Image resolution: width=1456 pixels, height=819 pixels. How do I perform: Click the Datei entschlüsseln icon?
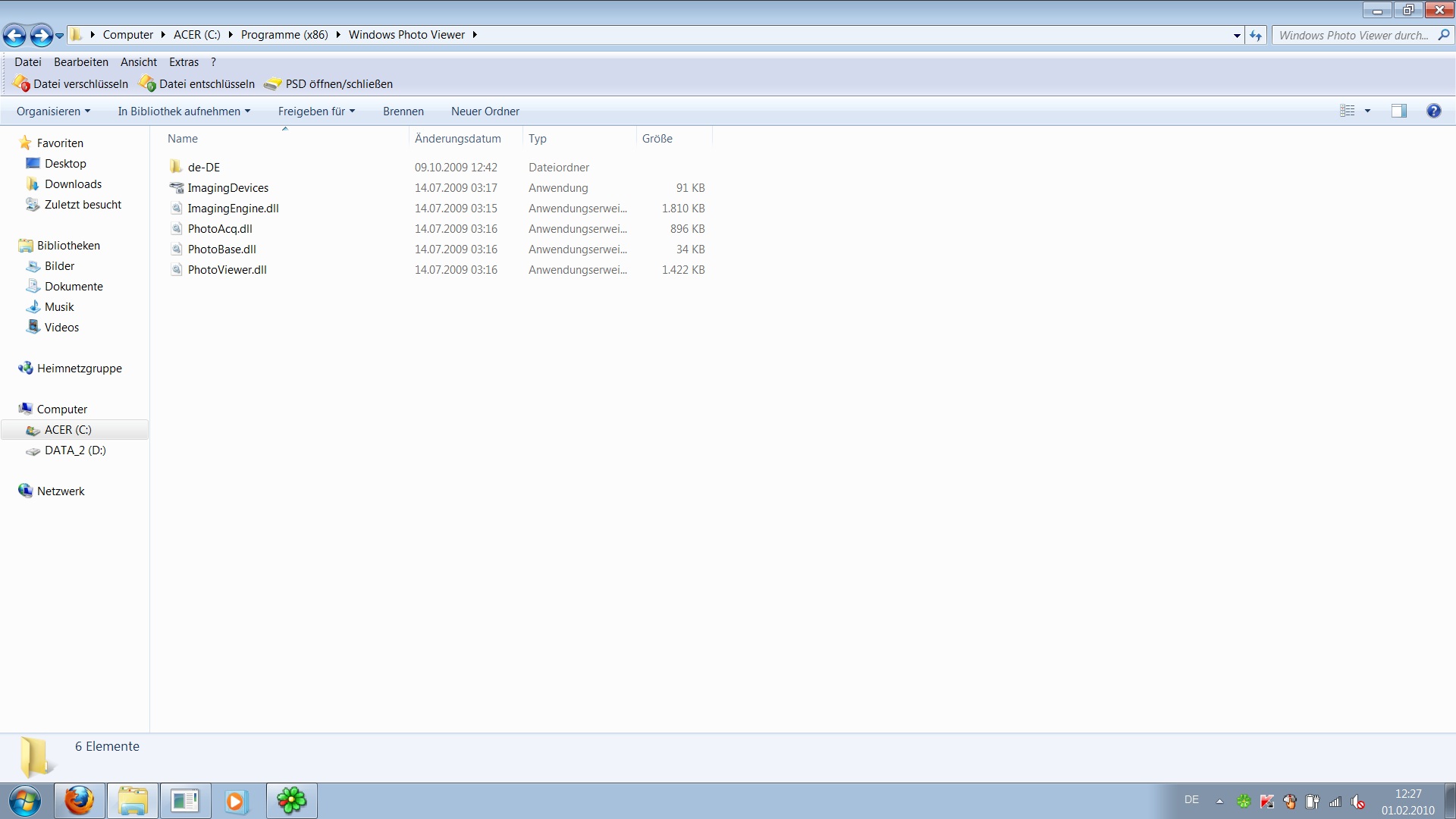pos(147,83)
